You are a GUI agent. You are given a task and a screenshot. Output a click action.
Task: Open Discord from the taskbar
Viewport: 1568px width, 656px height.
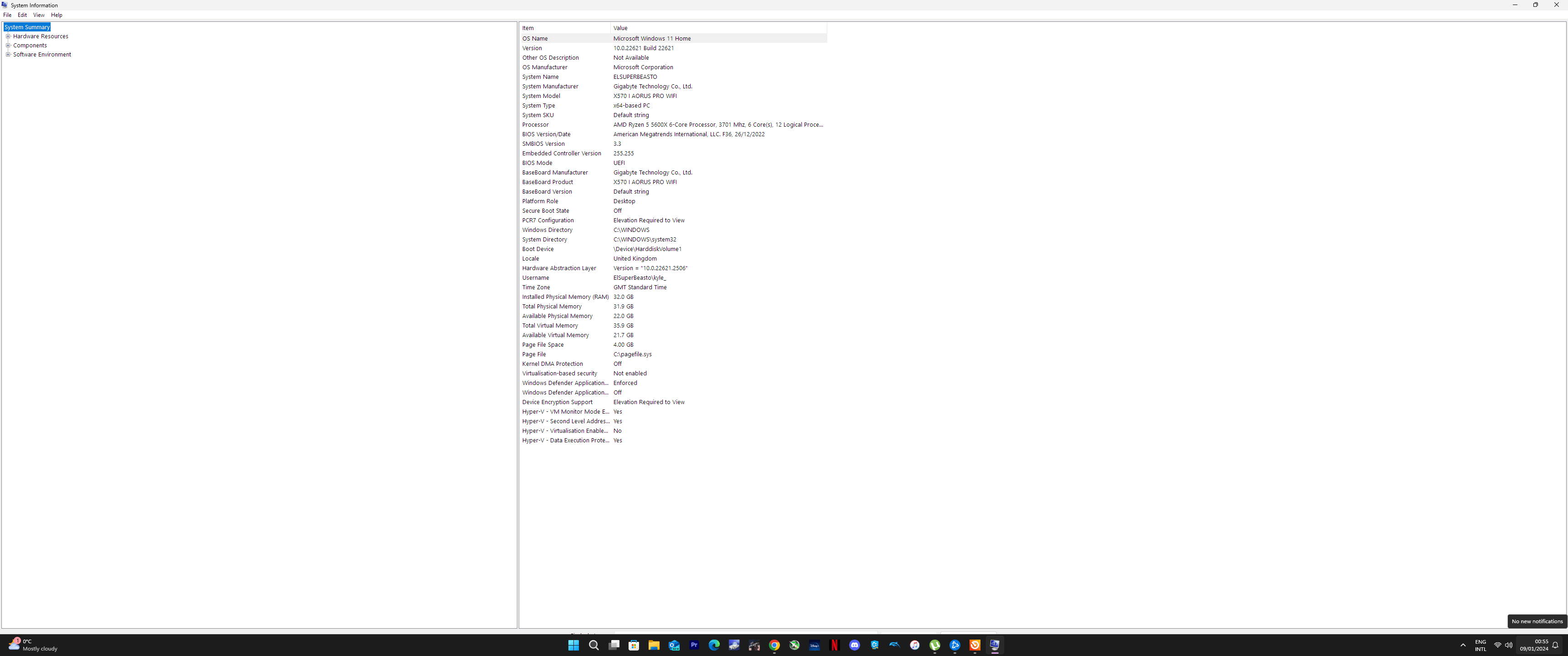pyautogui.click(x=855, y=645)
